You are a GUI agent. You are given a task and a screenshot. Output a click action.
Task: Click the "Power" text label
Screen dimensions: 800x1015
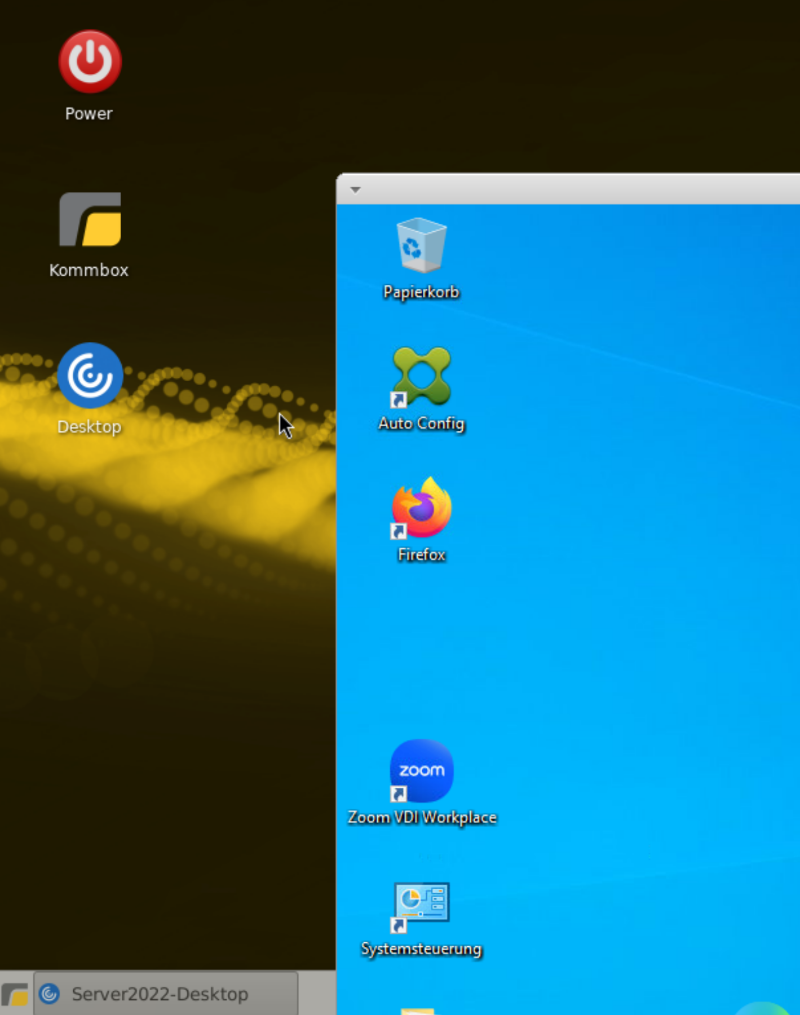[89, 114]
